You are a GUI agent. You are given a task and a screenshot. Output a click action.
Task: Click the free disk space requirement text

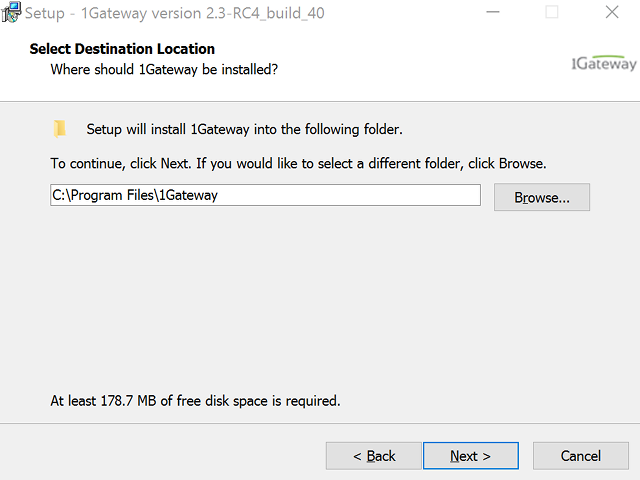195,401
